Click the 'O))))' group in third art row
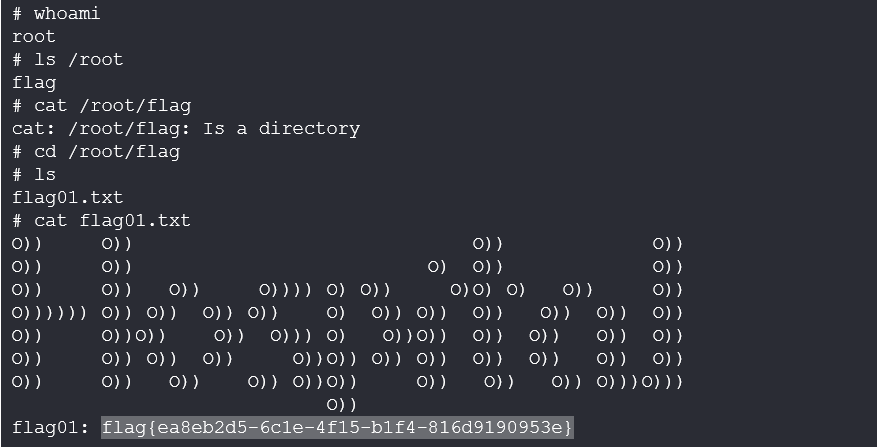 285,290
